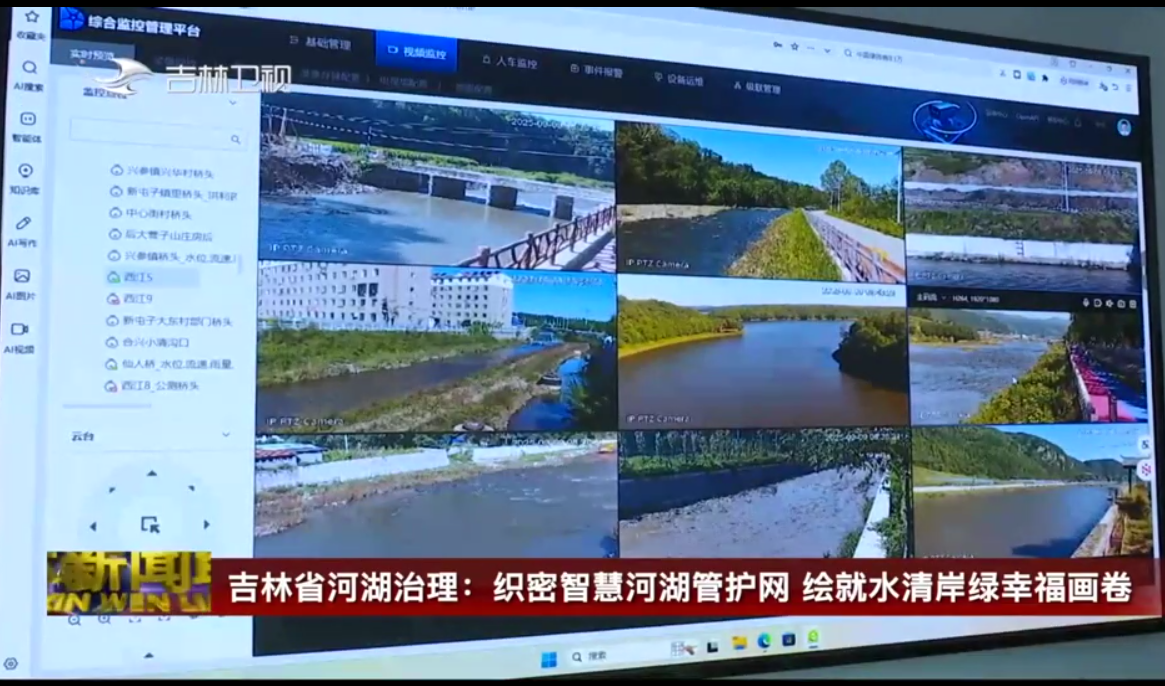Collapse the monitoring list chevron
The image size is (1165, 686).
[x=233, y=103]
